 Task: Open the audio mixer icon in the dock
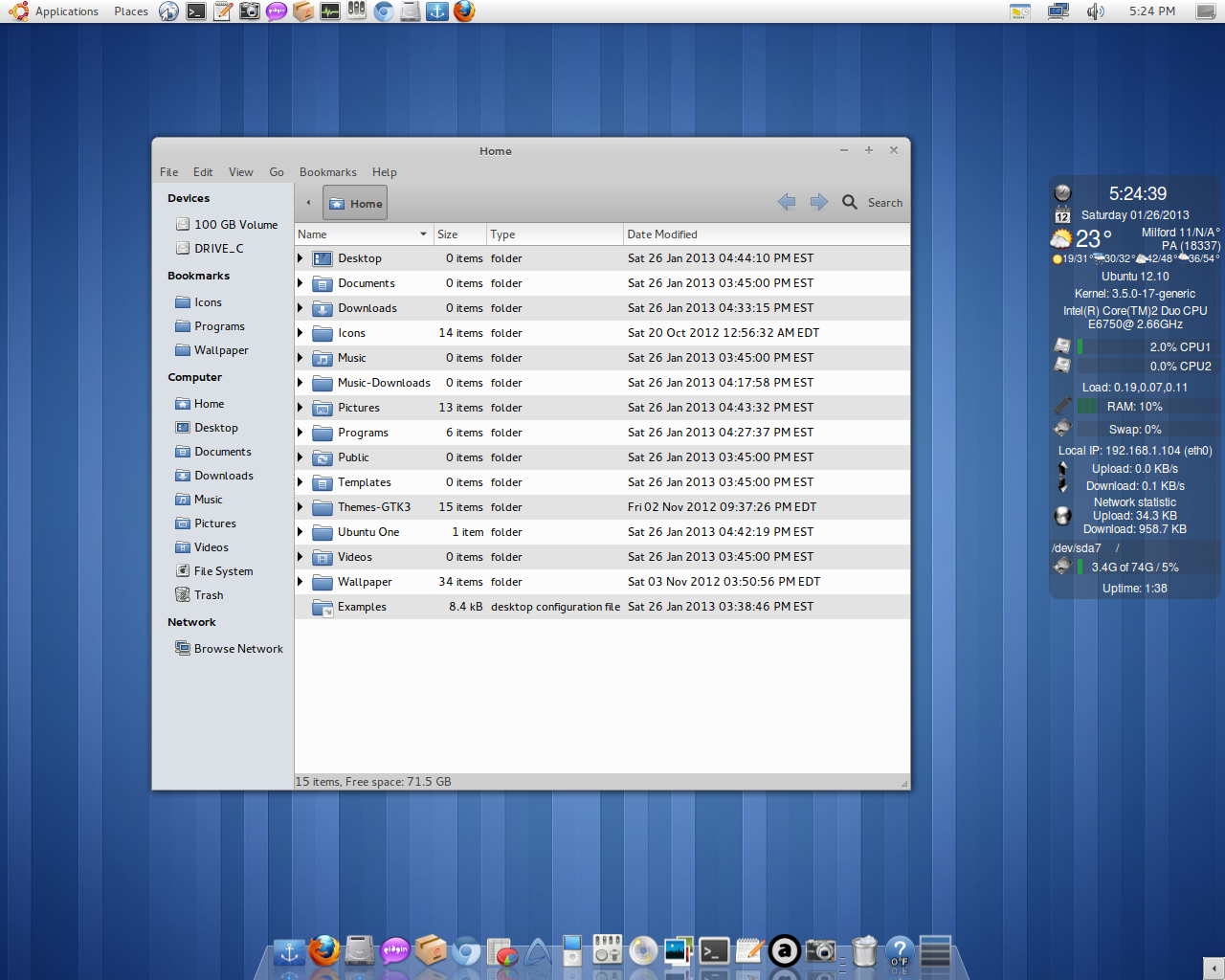point(607,950)
